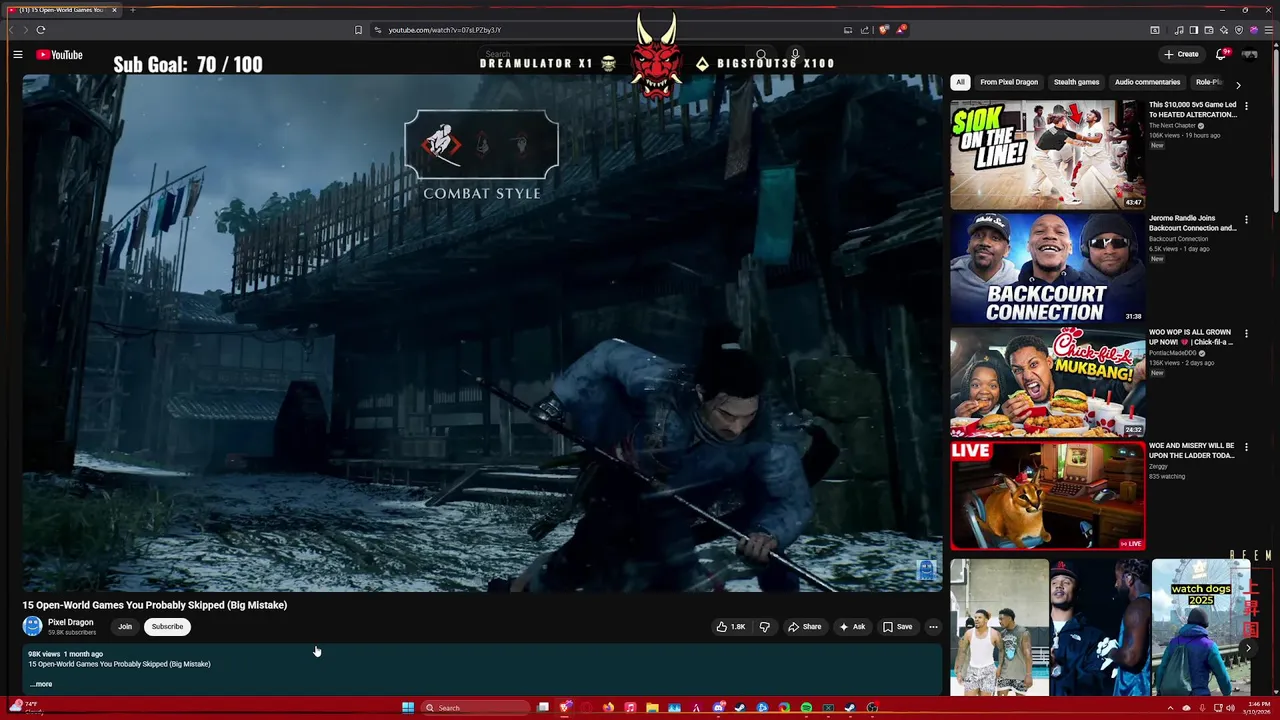Viewport: 1280px width, 720px height.
Task: Open Windows Start menu
Action: tap(408, 708)
